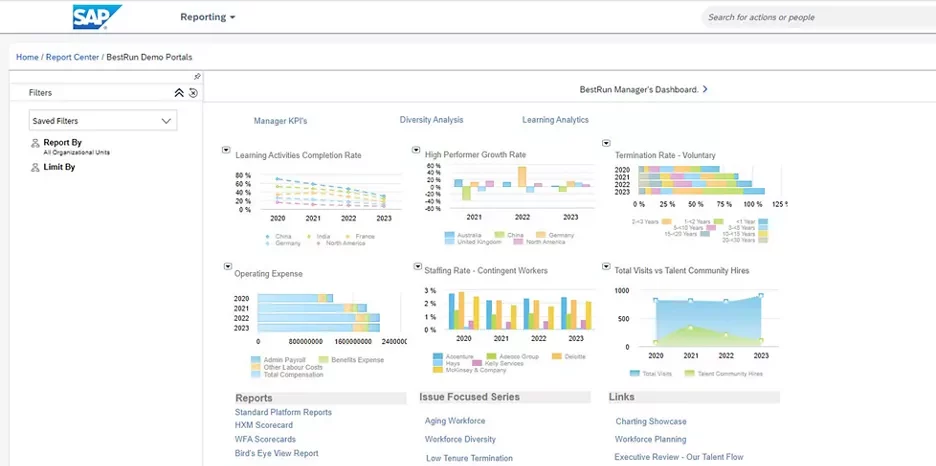Click the Report By person icon
This screenshot has width=936, height=466.
pyautogui.click(x=35, y=144)
